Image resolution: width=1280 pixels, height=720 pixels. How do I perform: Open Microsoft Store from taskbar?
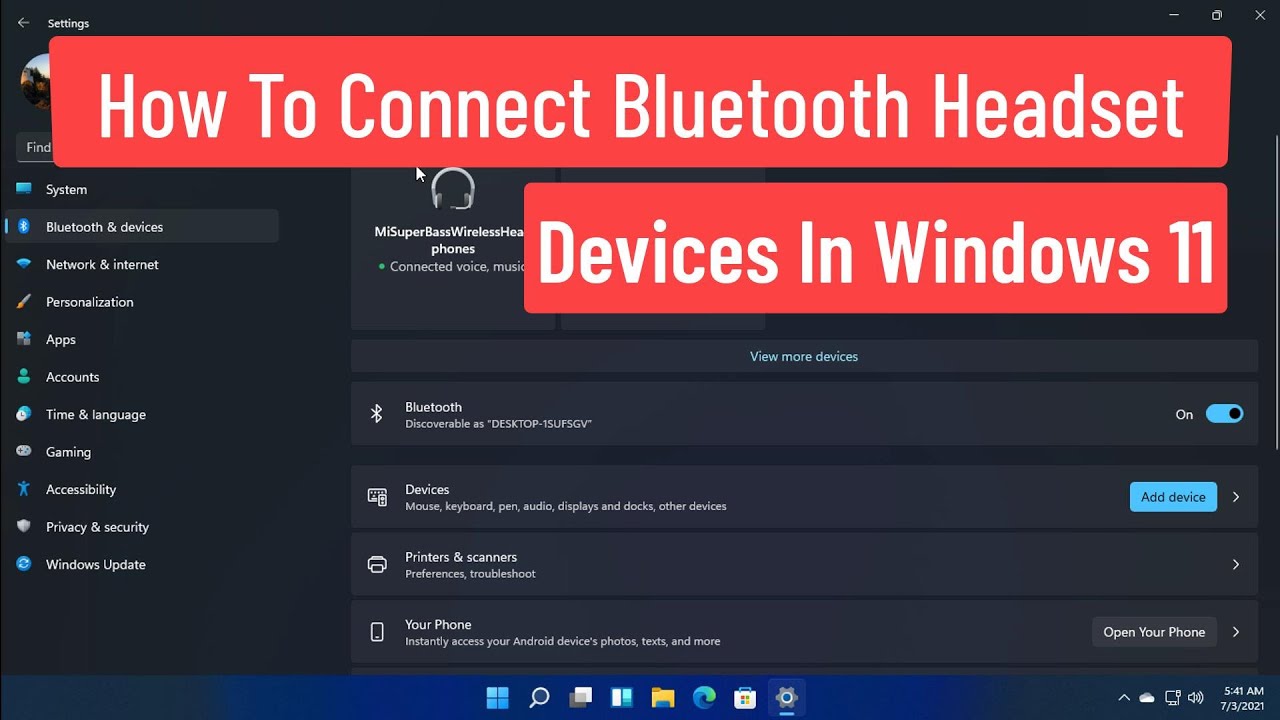coord(745,697)
